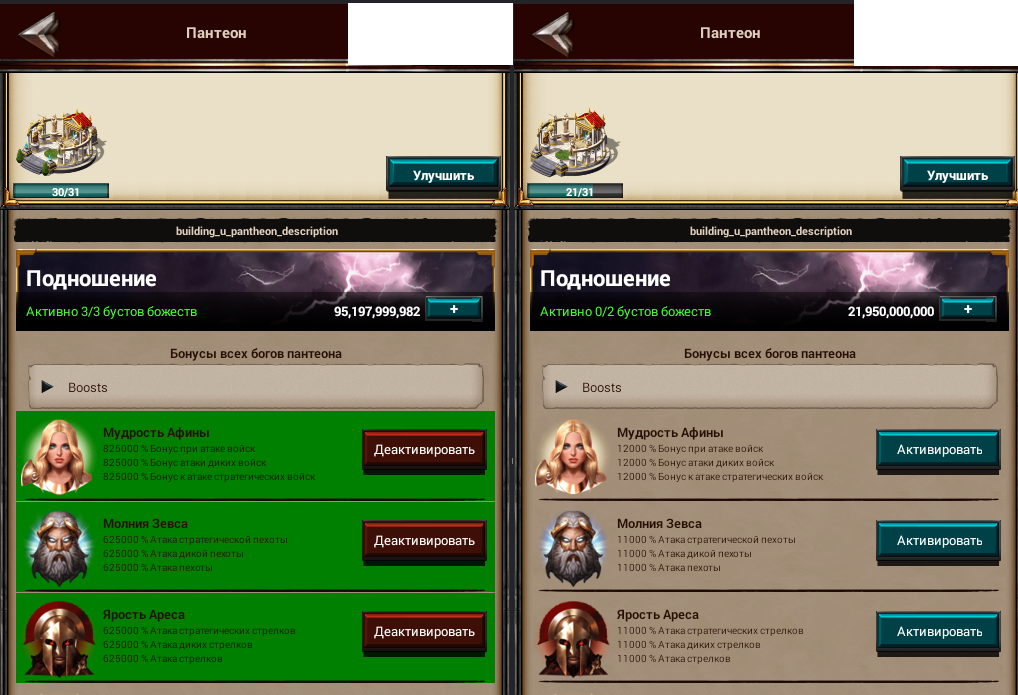Screen dimensions: 1018x695
Task: Click the level 21/31 Pantheon building icon
Action: coord(575,143)
